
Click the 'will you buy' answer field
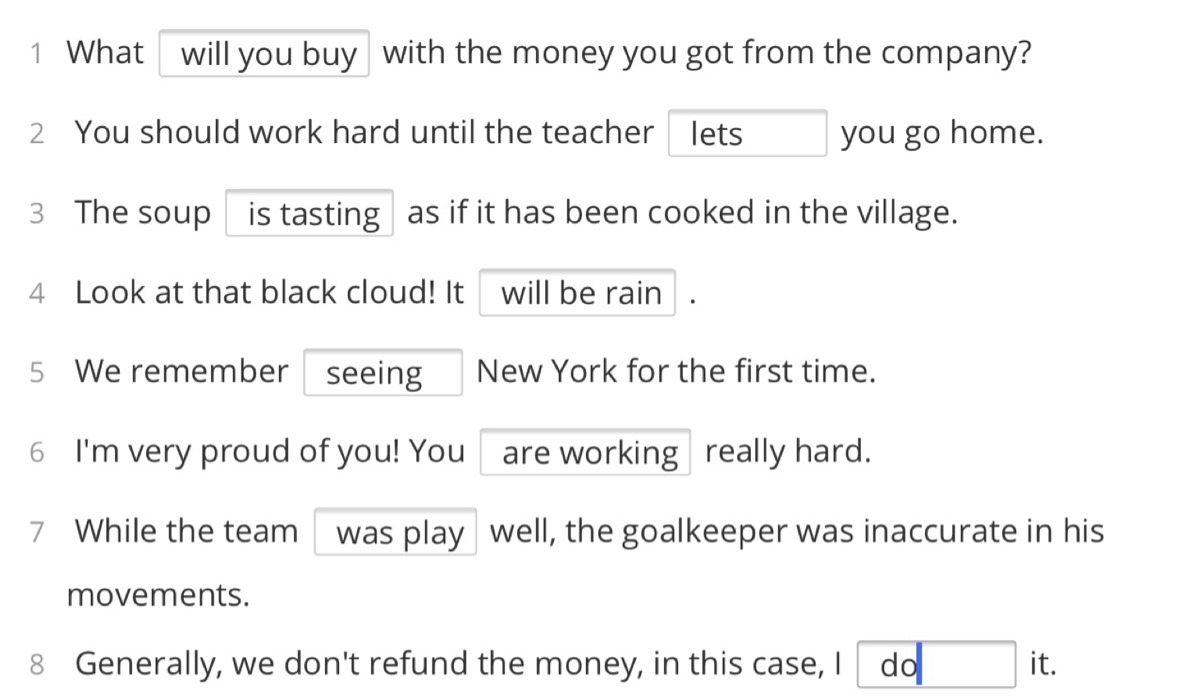point(264,54)
